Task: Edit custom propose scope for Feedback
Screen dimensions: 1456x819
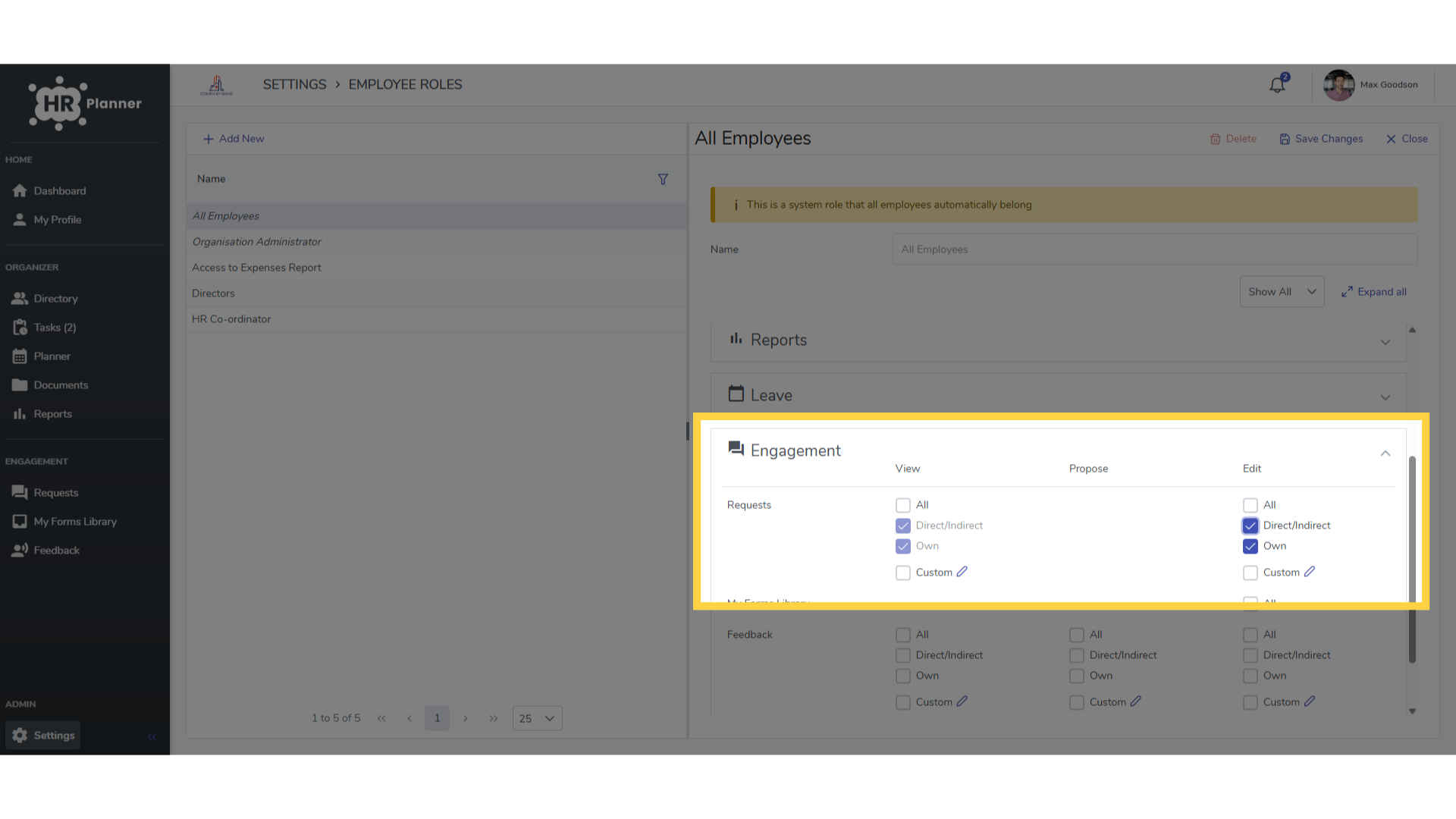Action: [1136, 701]
